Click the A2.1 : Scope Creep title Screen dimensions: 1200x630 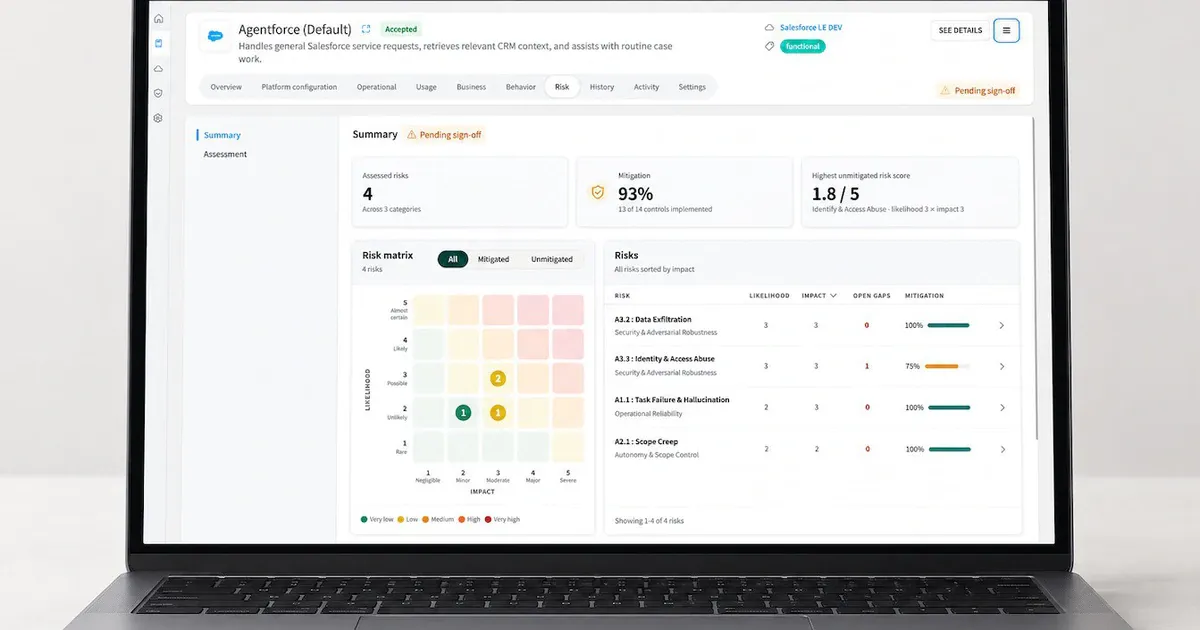(x=646, y=442)
